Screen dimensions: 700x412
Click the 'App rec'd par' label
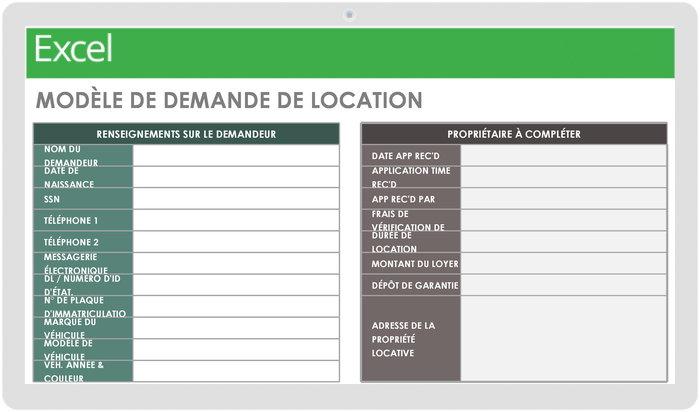point(411,199)
